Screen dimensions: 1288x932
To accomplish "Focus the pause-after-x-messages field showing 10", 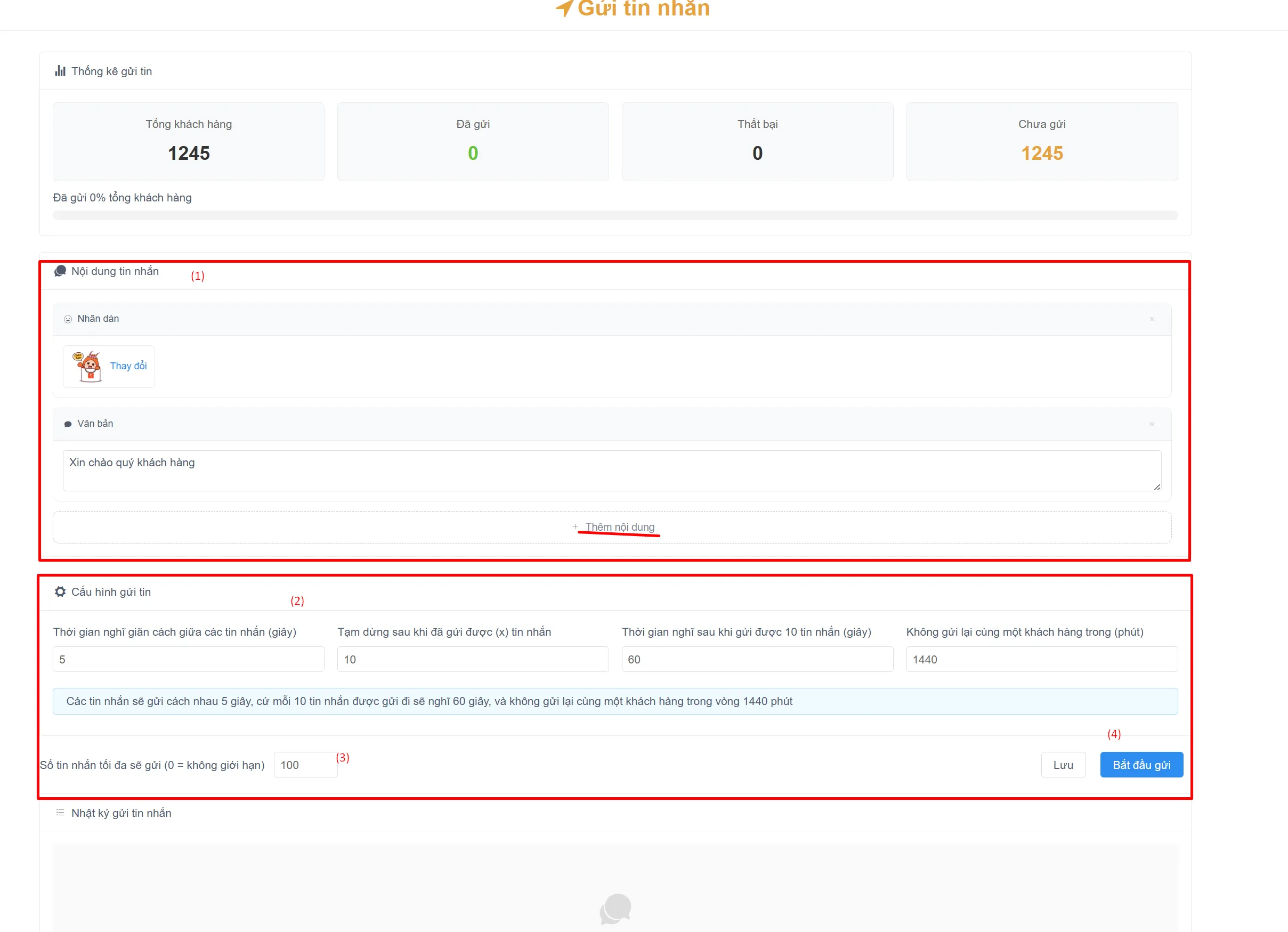I will click(473, 659).
